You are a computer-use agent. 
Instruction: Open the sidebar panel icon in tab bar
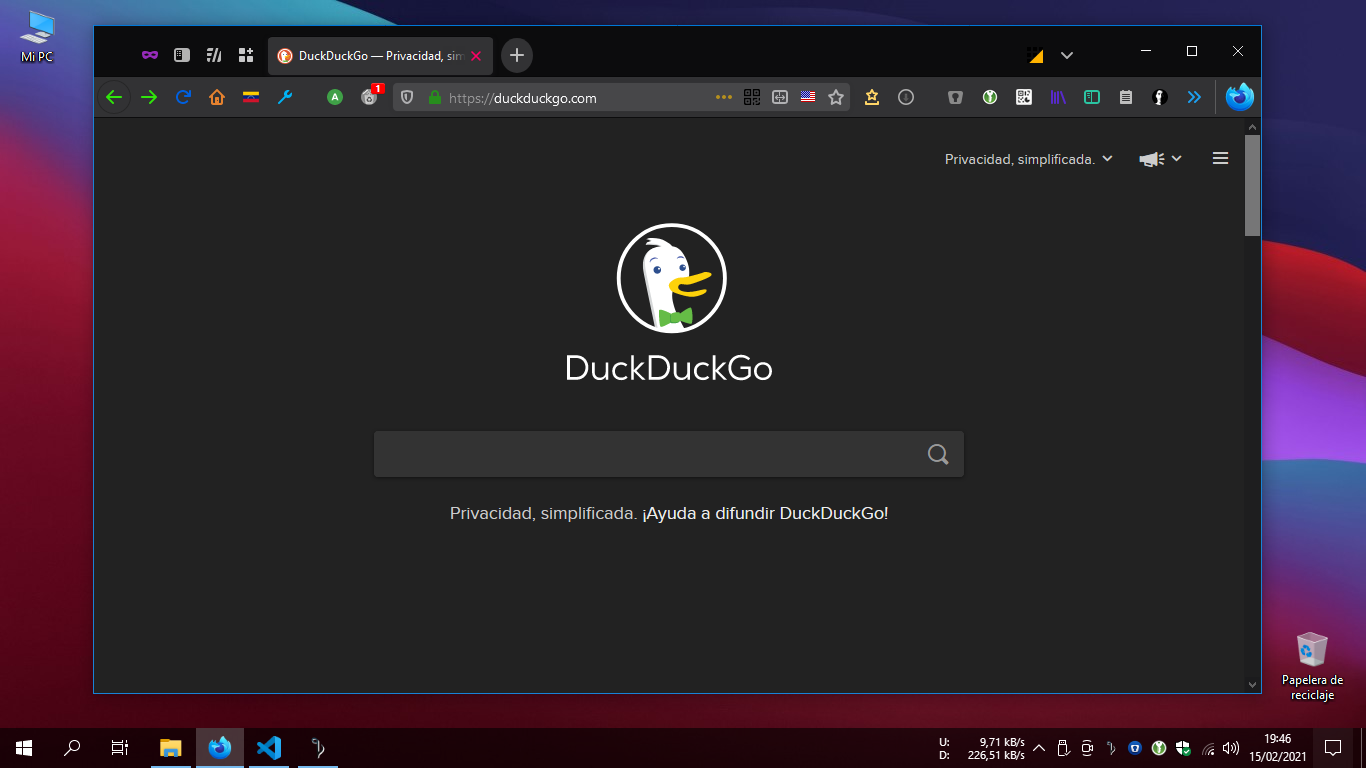tap(181, 55)
